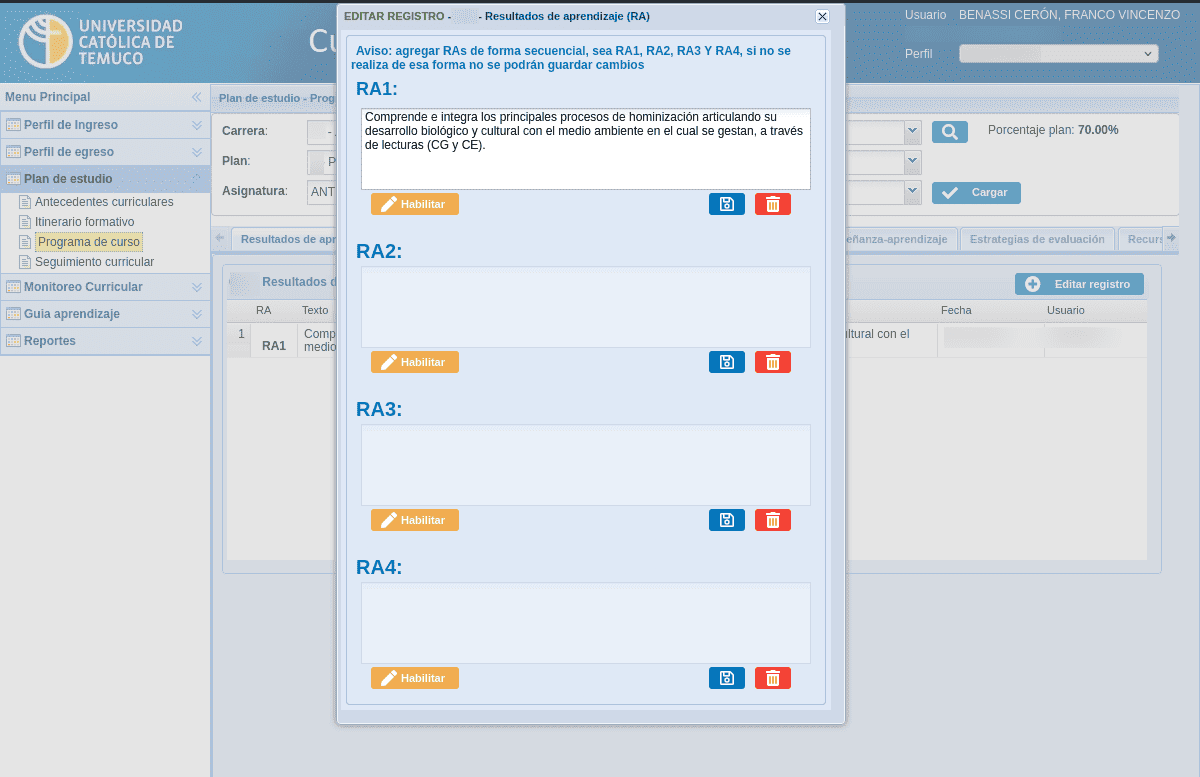The width and height of the screenshot is (1200, 777).
Task: Enable the RA2 text area via Habilitar
Action: [414, 362]
